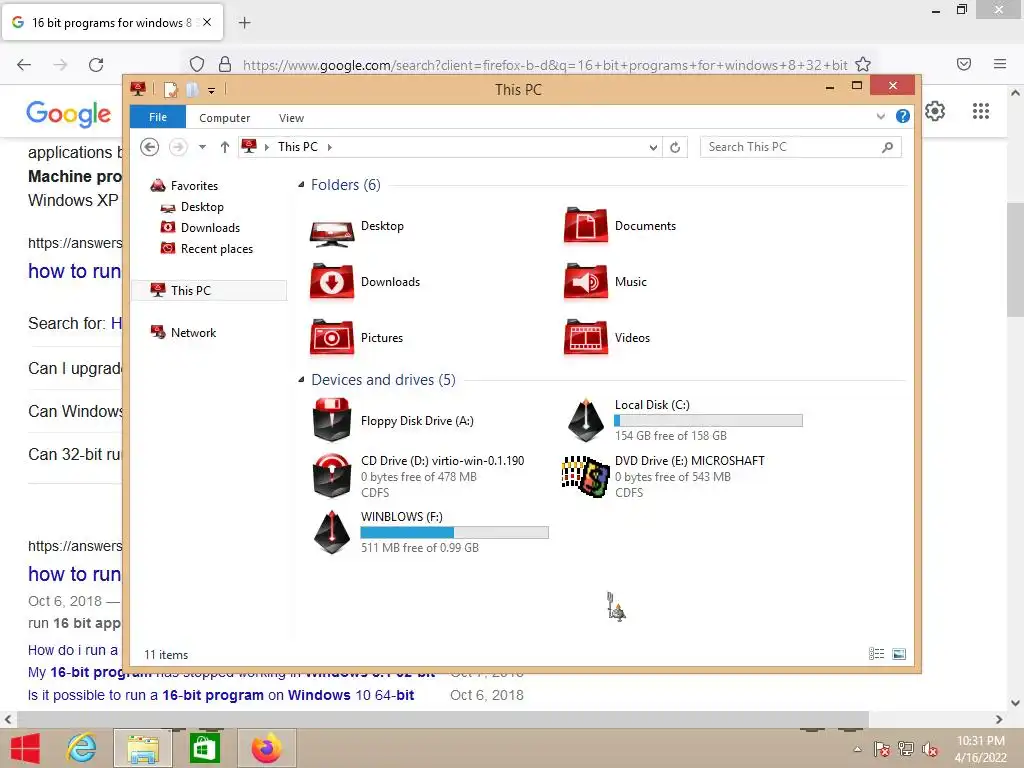Screen dimensions: 1024x768
Task: Select DVD Drive (E:) MICROSHAFT icon
Action: [x=586, y=476]
